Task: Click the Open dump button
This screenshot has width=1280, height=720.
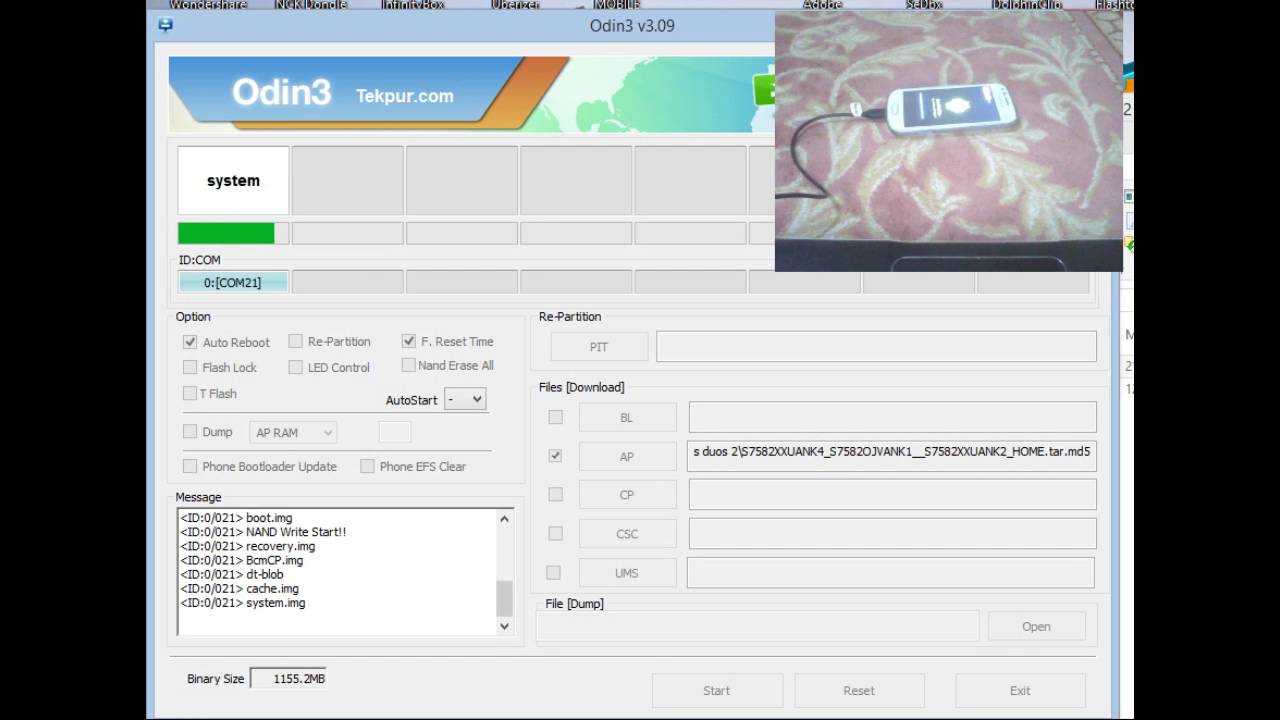Action: click(x=1036, y=627)
